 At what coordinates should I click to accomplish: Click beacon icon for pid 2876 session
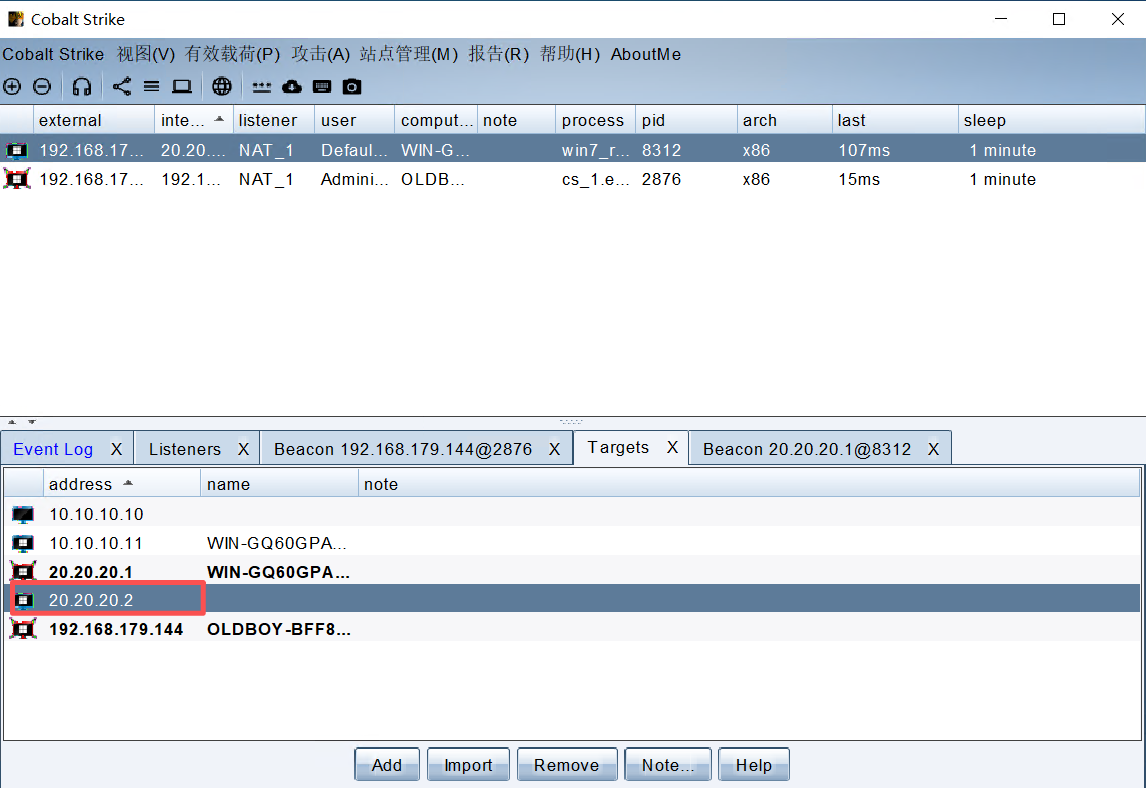(x=17, y=179)
